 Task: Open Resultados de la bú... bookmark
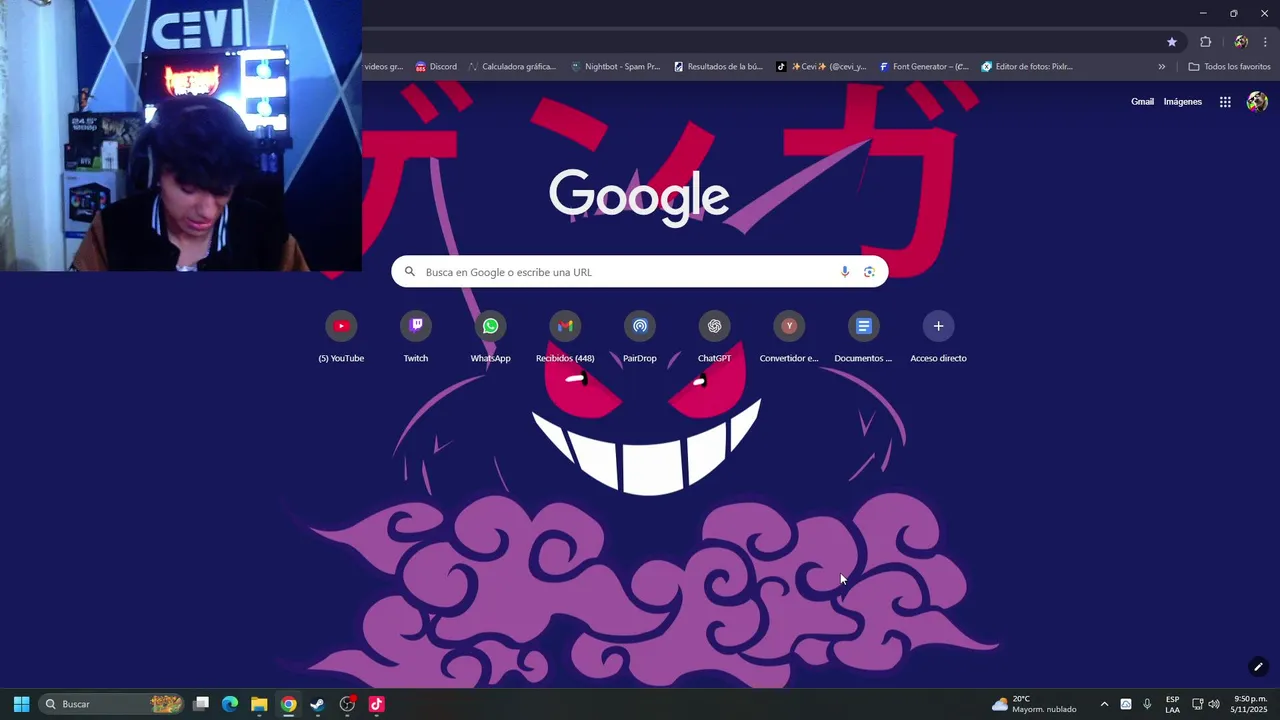pyautogui.click(x=718, y=67)
